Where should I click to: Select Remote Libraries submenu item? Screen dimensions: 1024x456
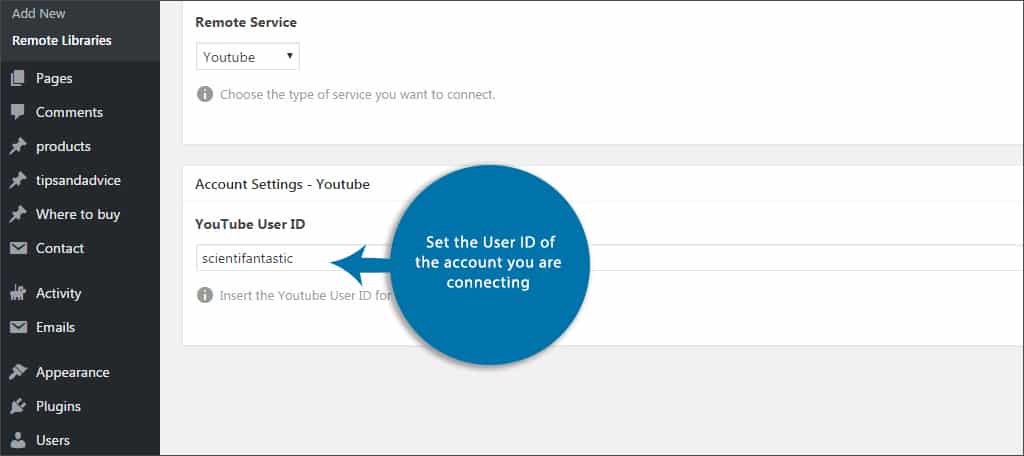pos(61,41)
